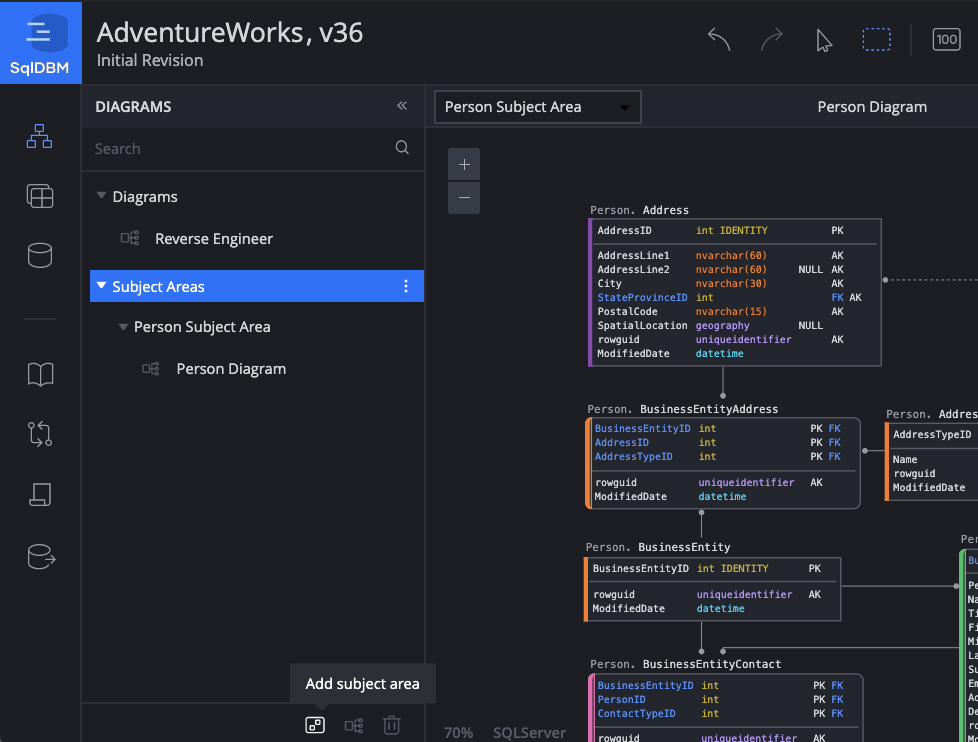This screenshot has width=978, height=742.
Task: Open Subject Areas three-dot options menu
Action: [405, 287]
